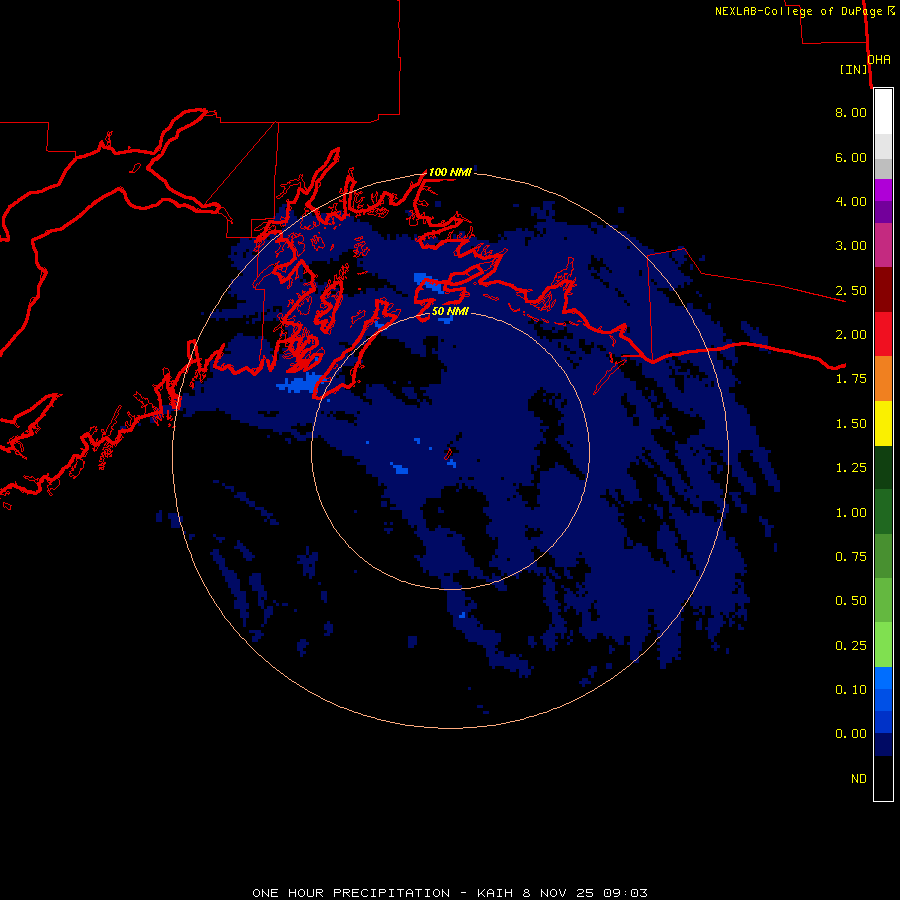
Task: Click the 1.25 legend value
Action: (x=851, y=468)
